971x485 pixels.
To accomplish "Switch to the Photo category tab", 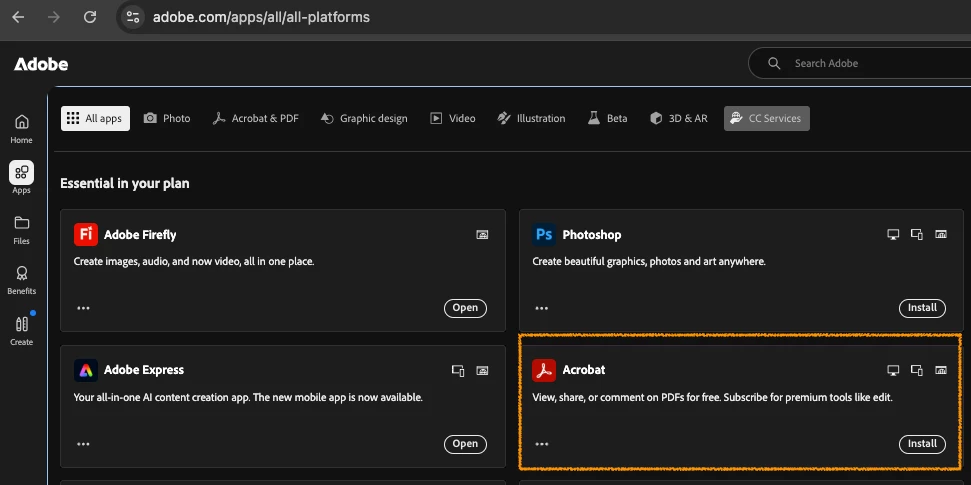I will [x=167, y=118].
